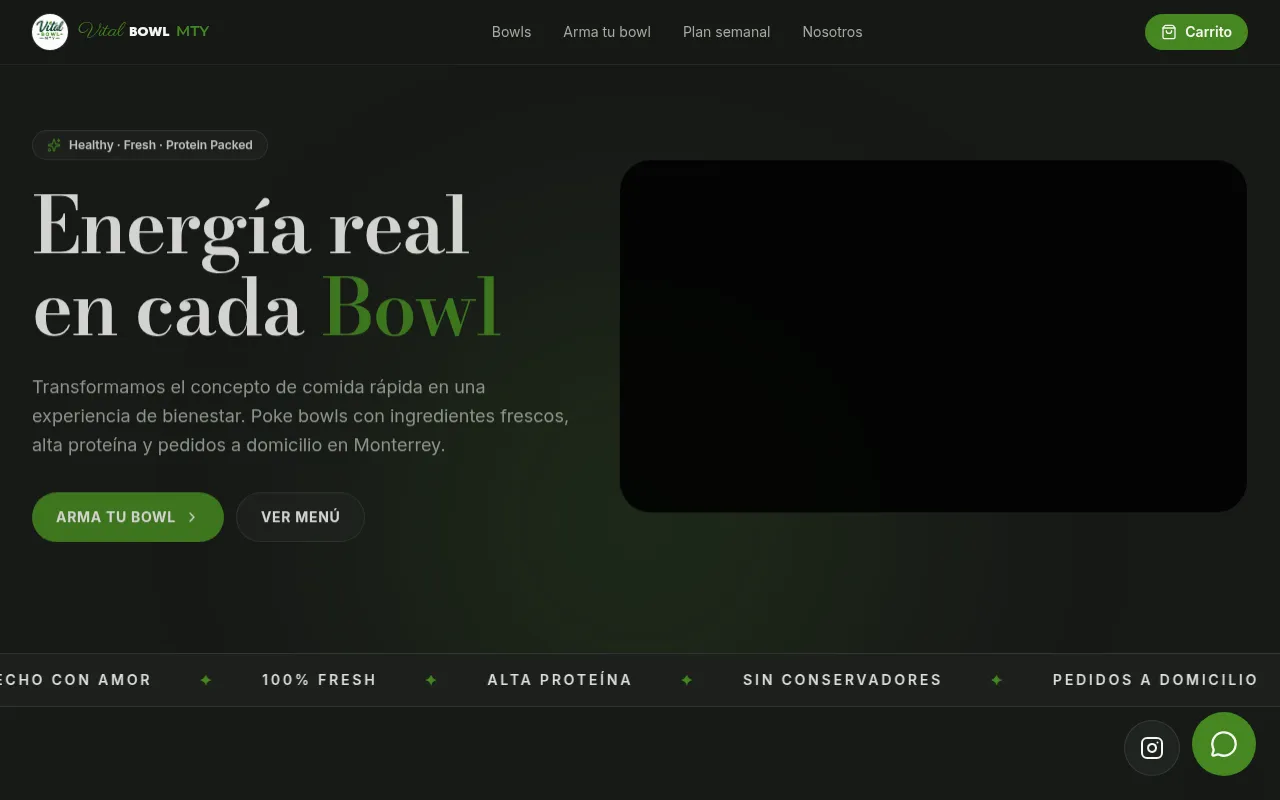Click the green word Bowl in the headline

tap(411, 309)
